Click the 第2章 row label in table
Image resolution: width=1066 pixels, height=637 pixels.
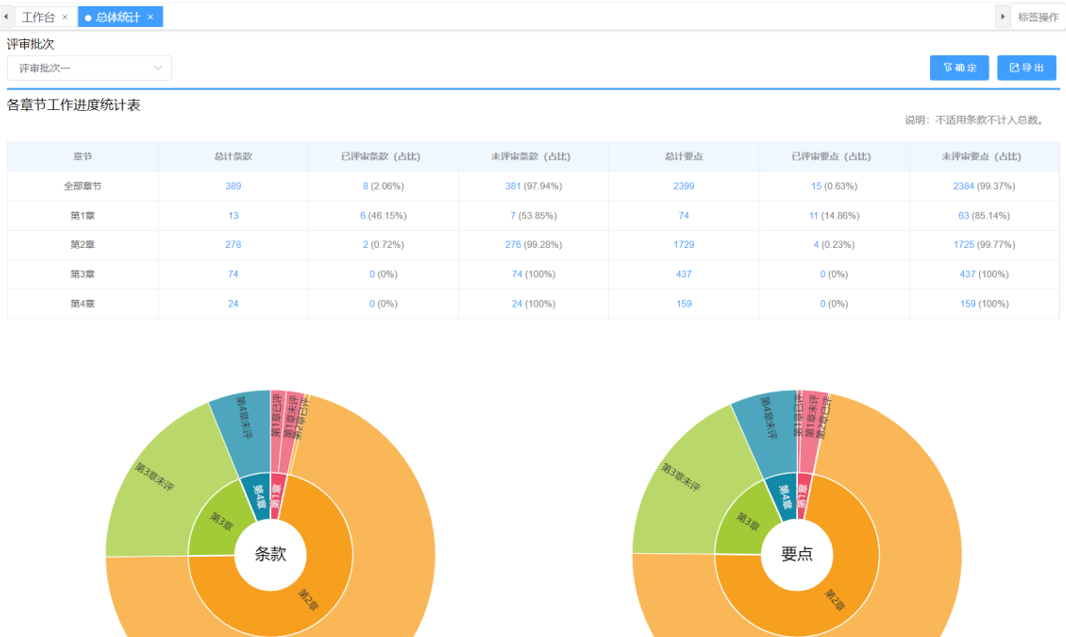pos(83,245)
